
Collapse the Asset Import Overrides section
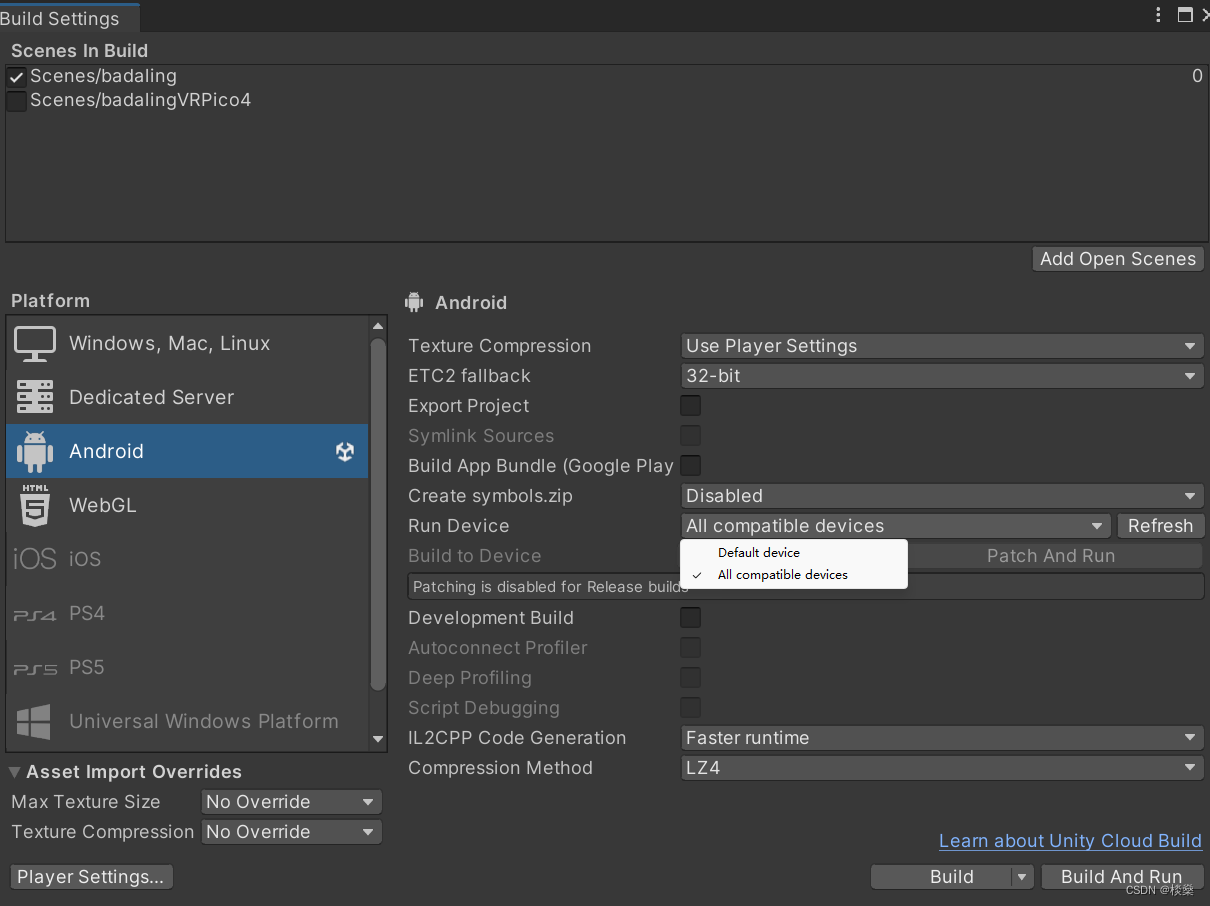click(15, 772)
